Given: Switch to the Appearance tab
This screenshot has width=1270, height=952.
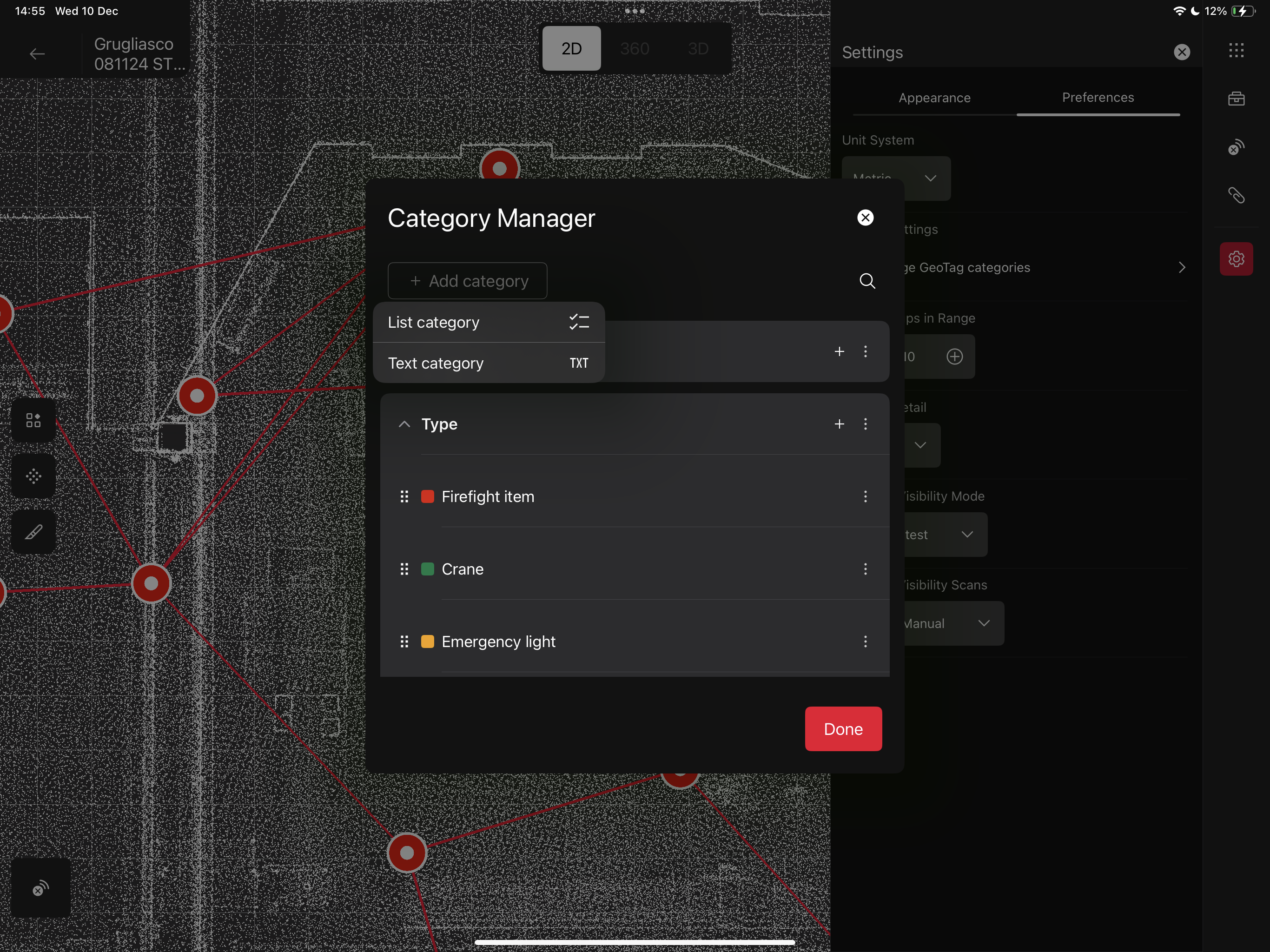Looking at the screenshot, I should point(934,98).
